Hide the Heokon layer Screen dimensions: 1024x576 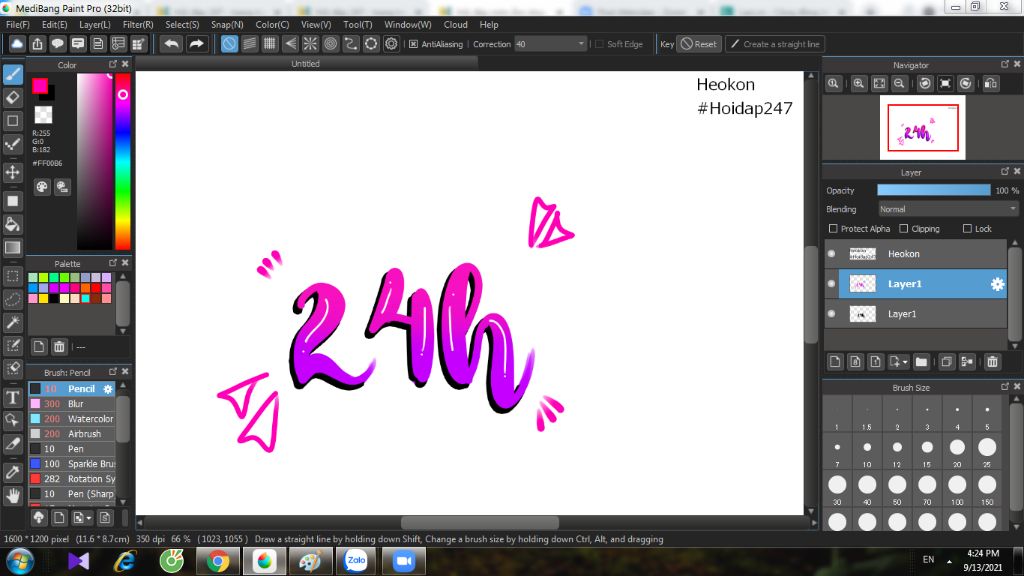[831, 254]
